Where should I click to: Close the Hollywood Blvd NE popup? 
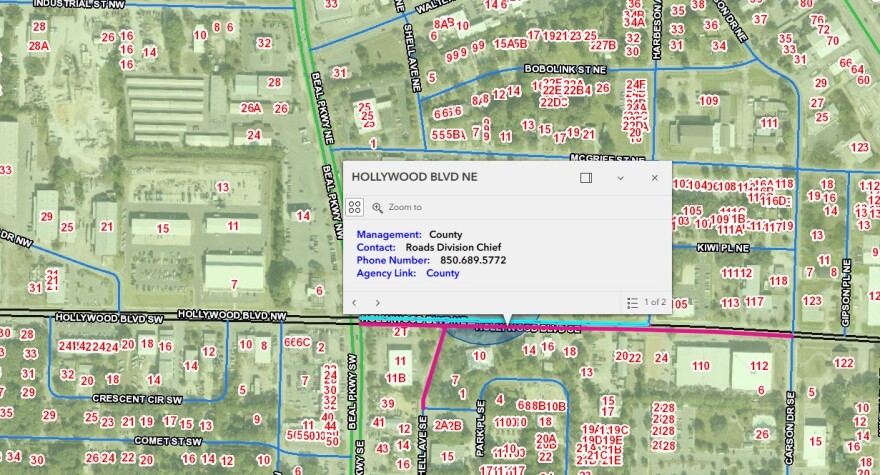(x=654, y=178)
